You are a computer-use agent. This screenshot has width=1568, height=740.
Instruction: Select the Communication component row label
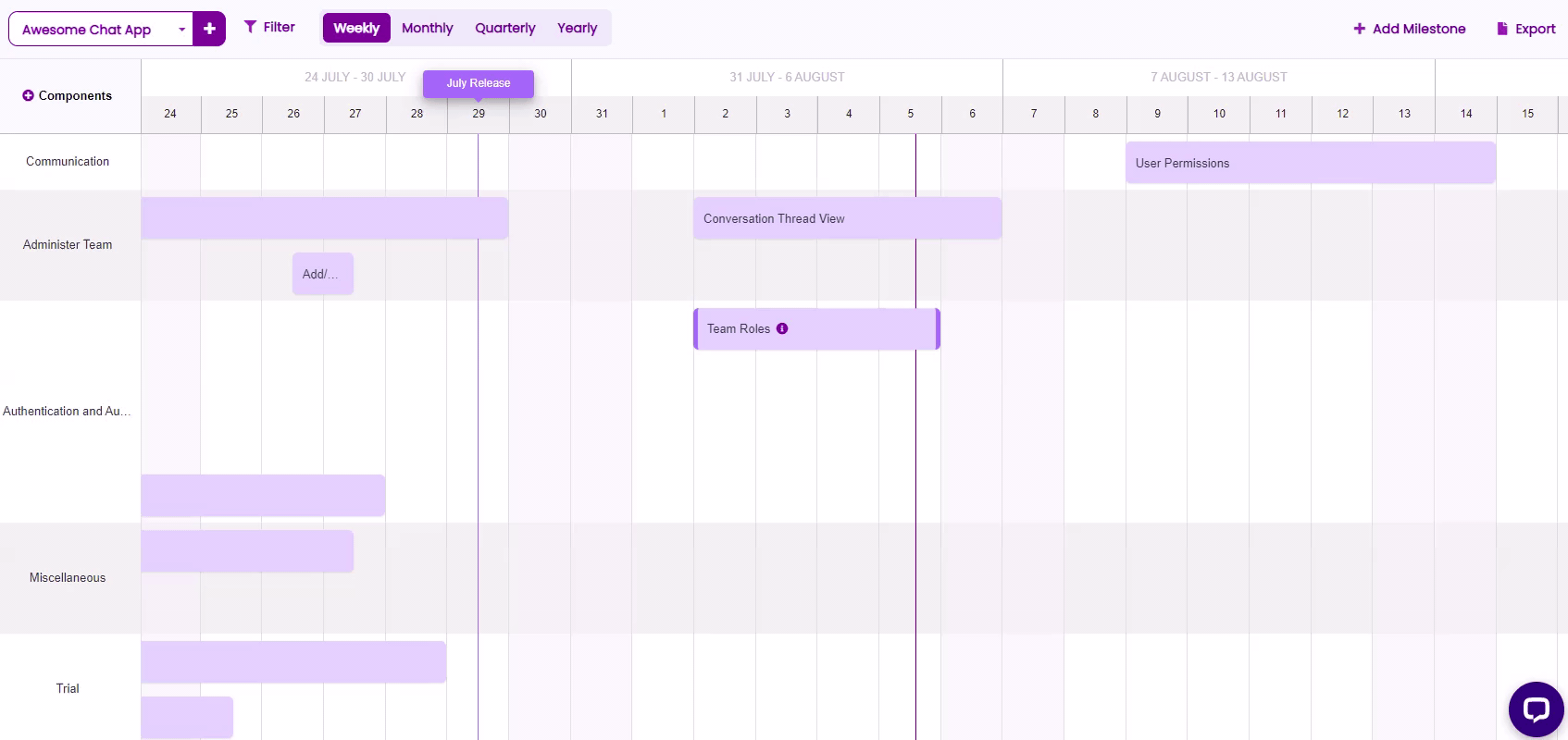point(68,161)
